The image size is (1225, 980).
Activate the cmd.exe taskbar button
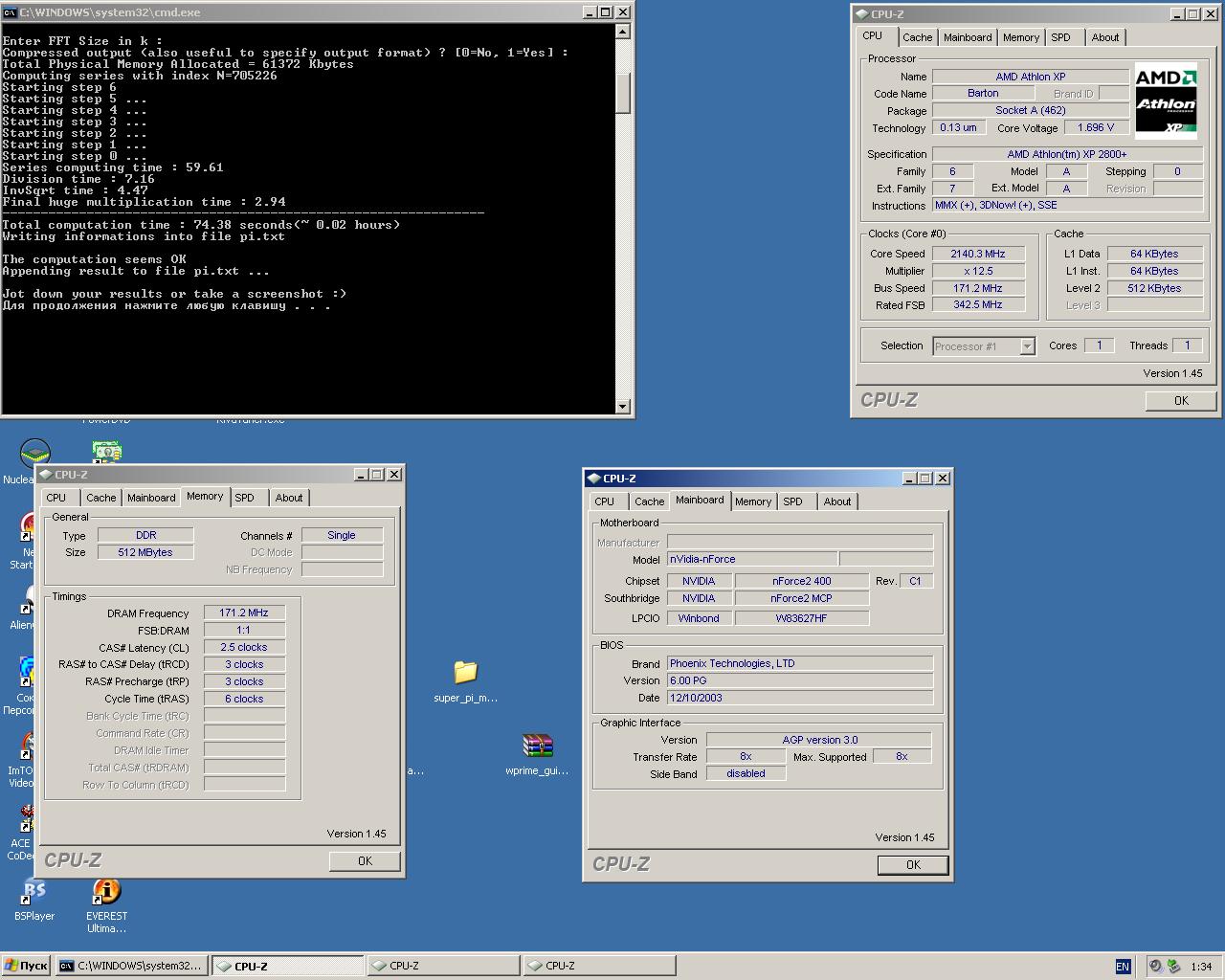(x=131, y=966)
